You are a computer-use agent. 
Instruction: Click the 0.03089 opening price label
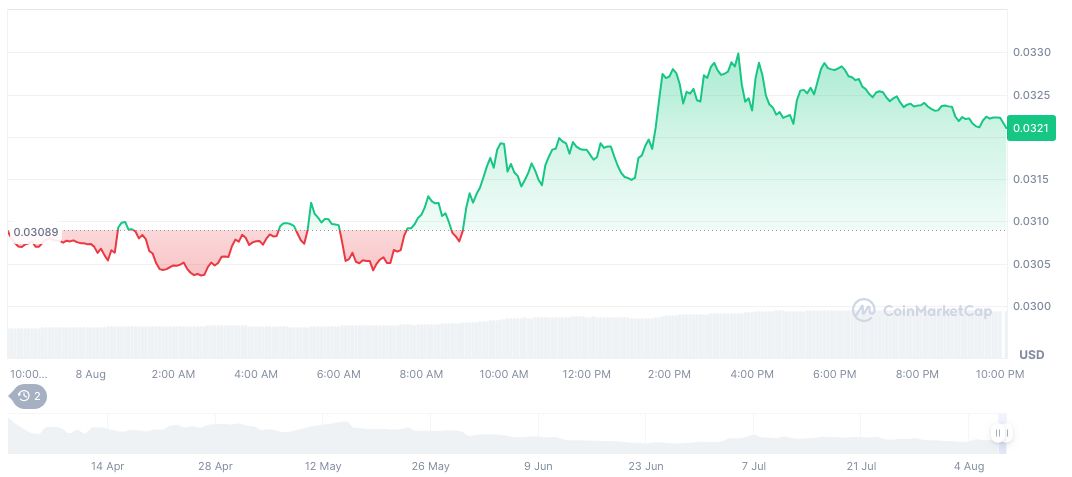coord(35,232)
